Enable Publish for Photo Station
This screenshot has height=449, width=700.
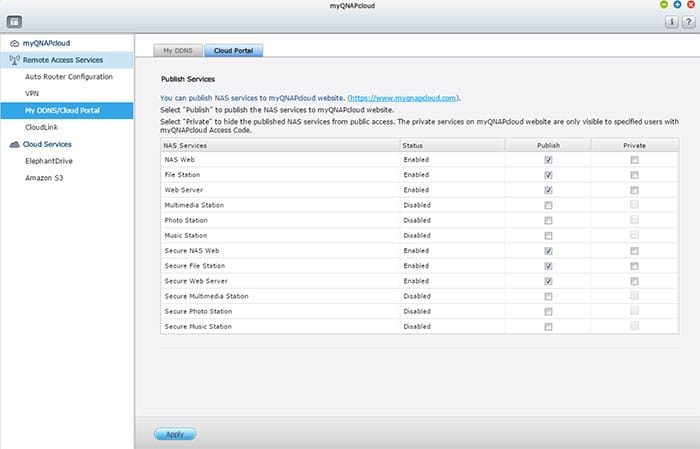tap(548, 220)
